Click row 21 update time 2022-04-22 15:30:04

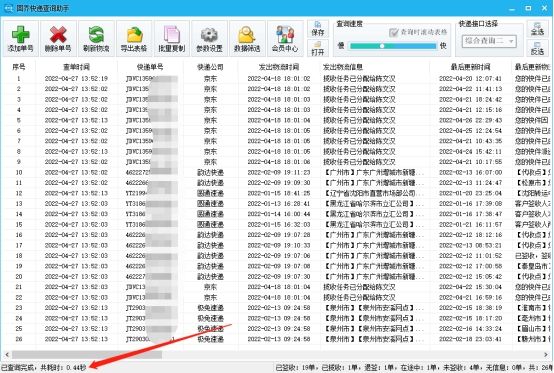[x=470, y=287]
